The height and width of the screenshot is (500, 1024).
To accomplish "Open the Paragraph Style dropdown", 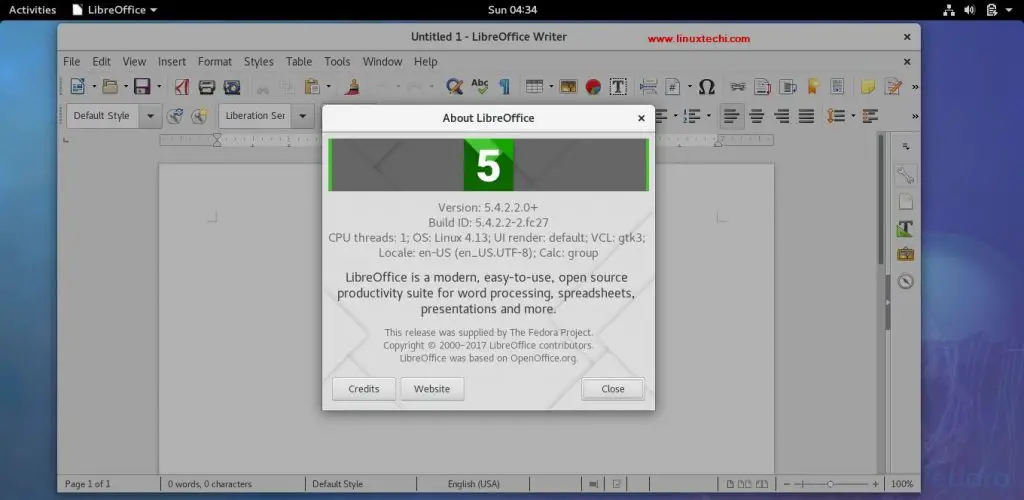I will pos(151,116).
